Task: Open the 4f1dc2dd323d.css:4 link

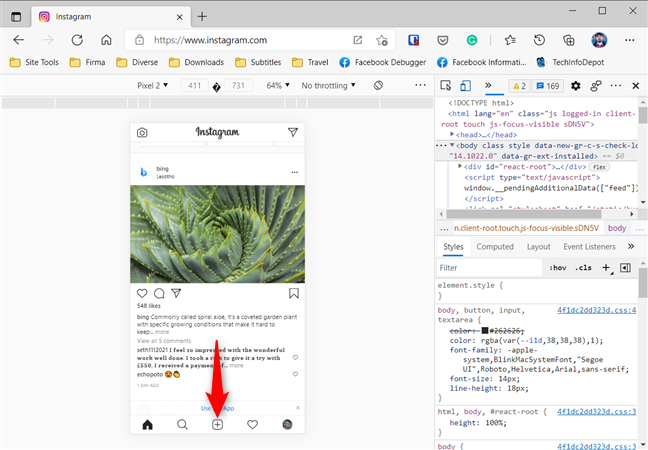Action: pos(596,310)
